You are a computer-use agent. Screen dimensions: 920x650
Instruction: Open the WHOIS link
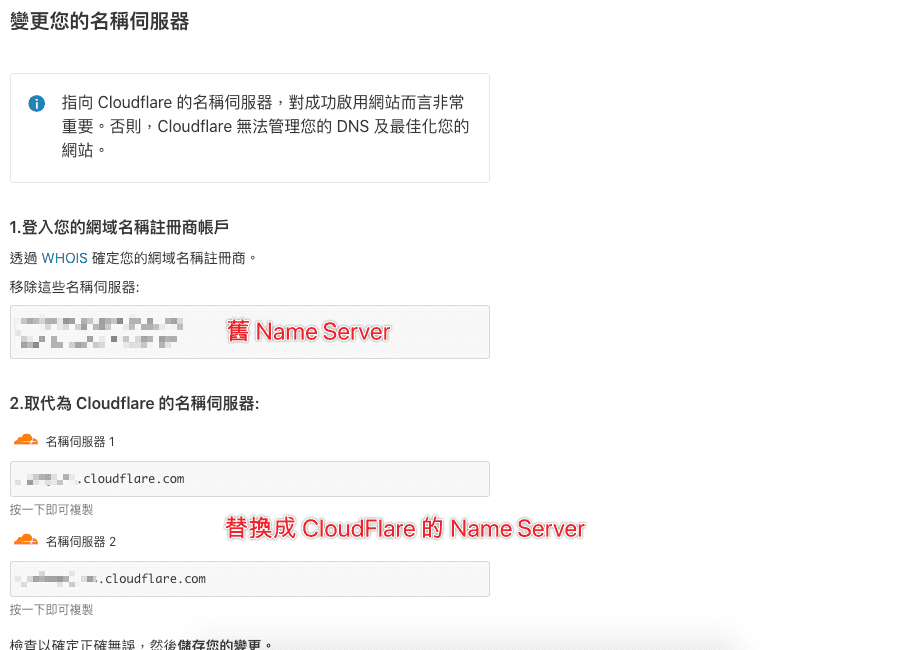tap(65, 258)
